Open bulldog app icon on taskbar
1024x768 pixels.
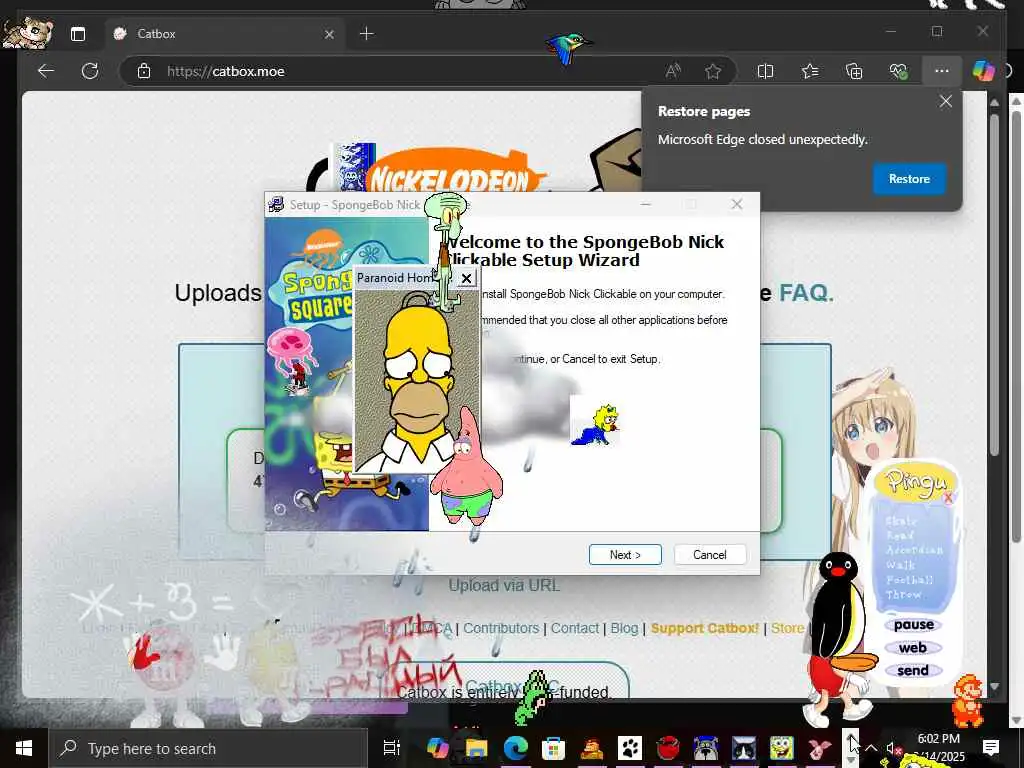point(705,748)
